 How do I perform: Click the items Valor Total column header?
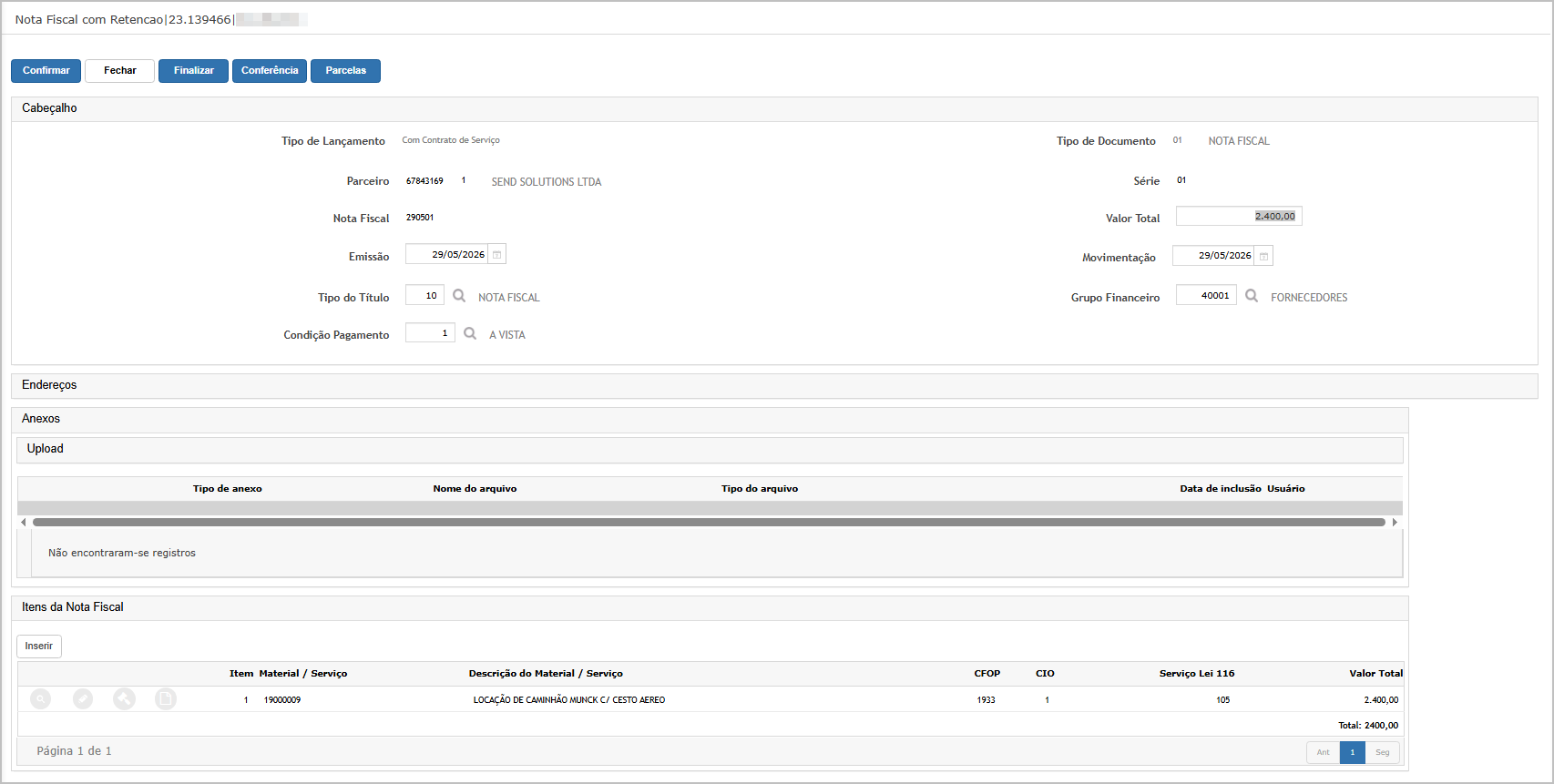coord(1376,674)
